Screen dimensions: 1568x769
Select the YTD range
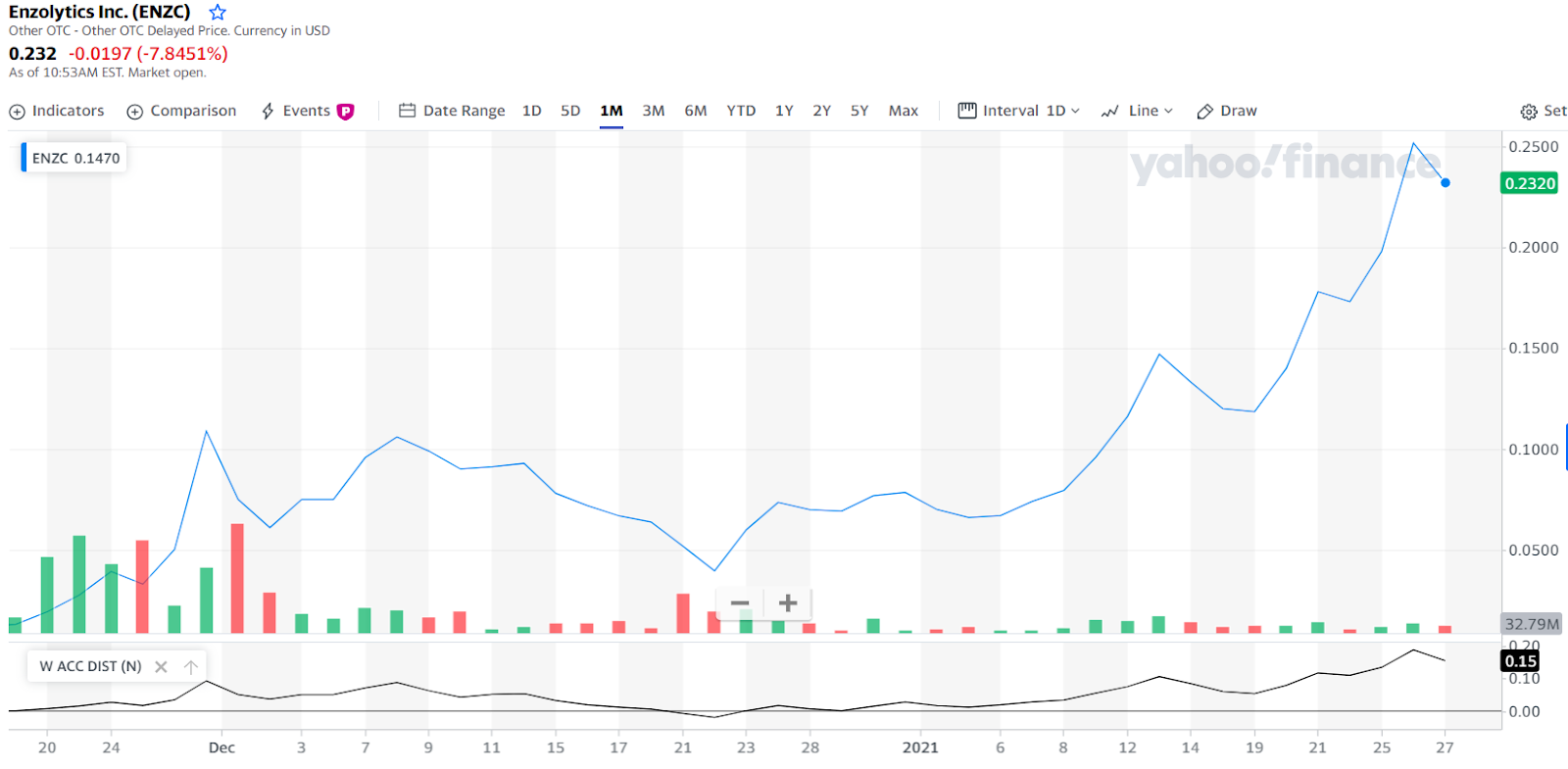(741, 111)
